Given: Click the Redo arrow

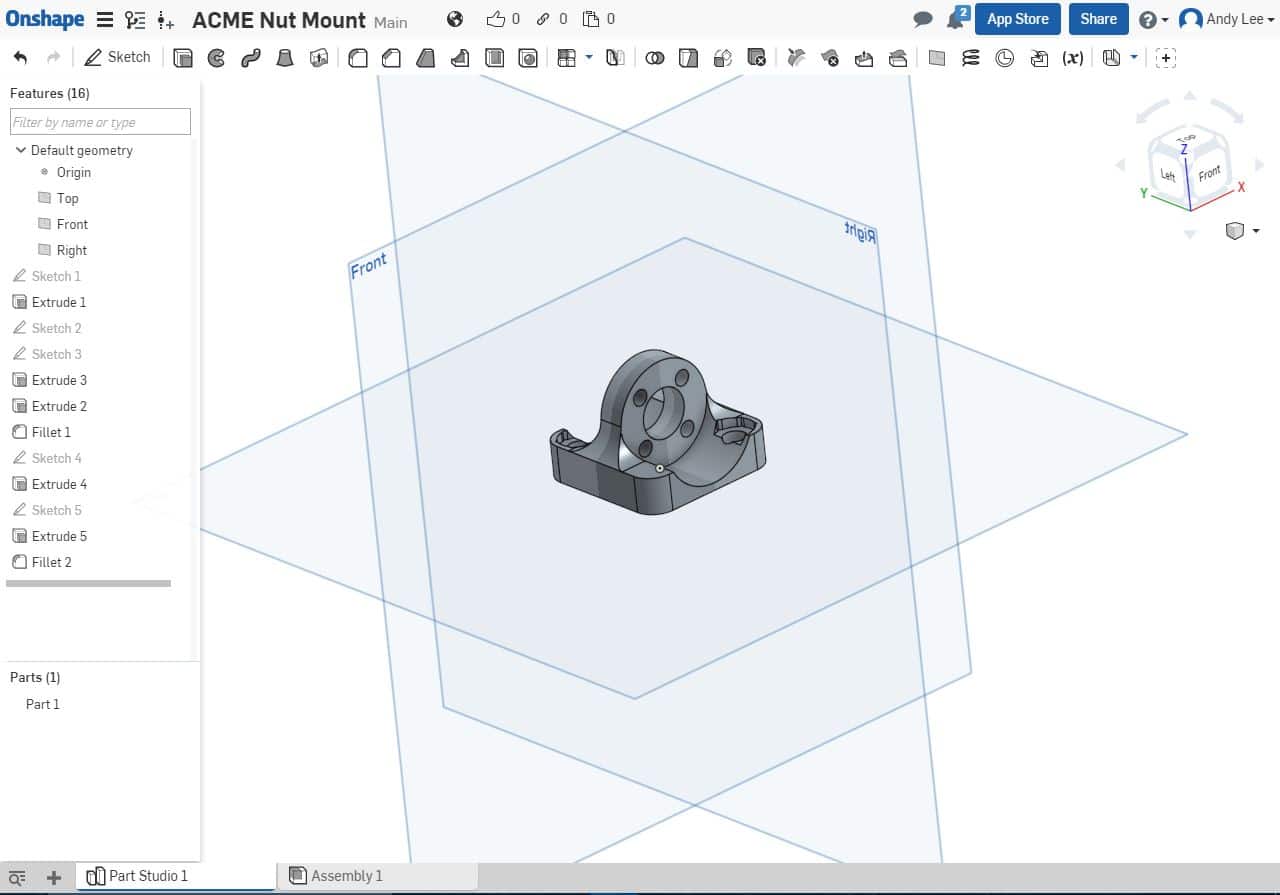Looking at the screenshot, I should pos(54,57).
